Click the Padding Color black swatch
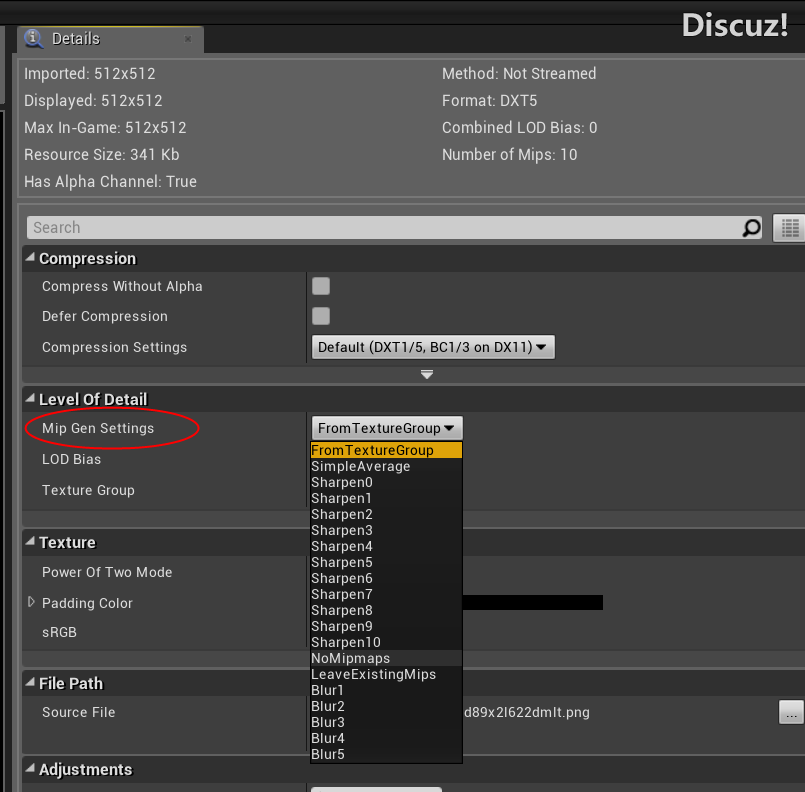 coord(532,602)
